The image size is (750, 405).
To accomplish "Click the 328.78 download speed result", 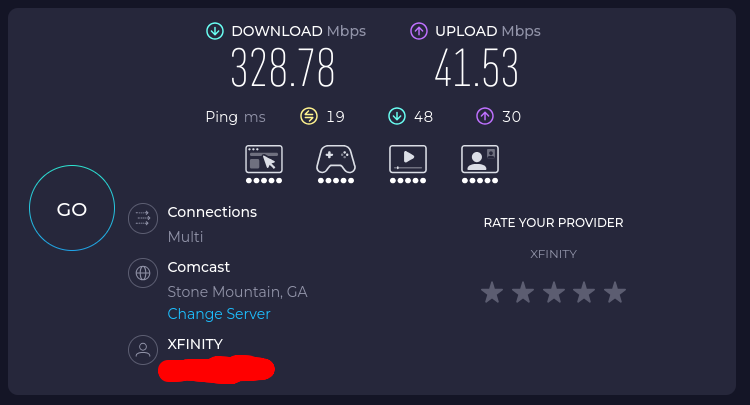I will pos(282,68).
